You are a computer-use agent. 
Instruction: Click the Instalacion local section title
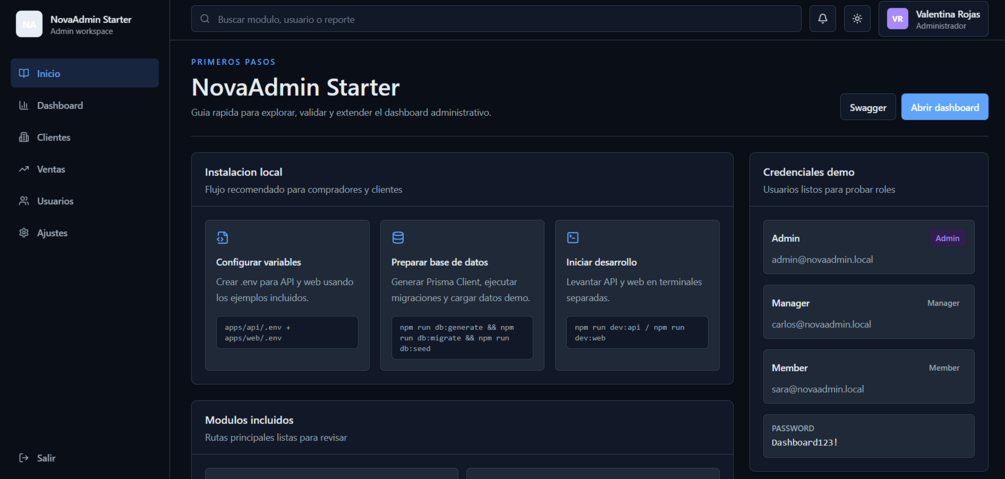pyautogui.click(x=244, y=172)
